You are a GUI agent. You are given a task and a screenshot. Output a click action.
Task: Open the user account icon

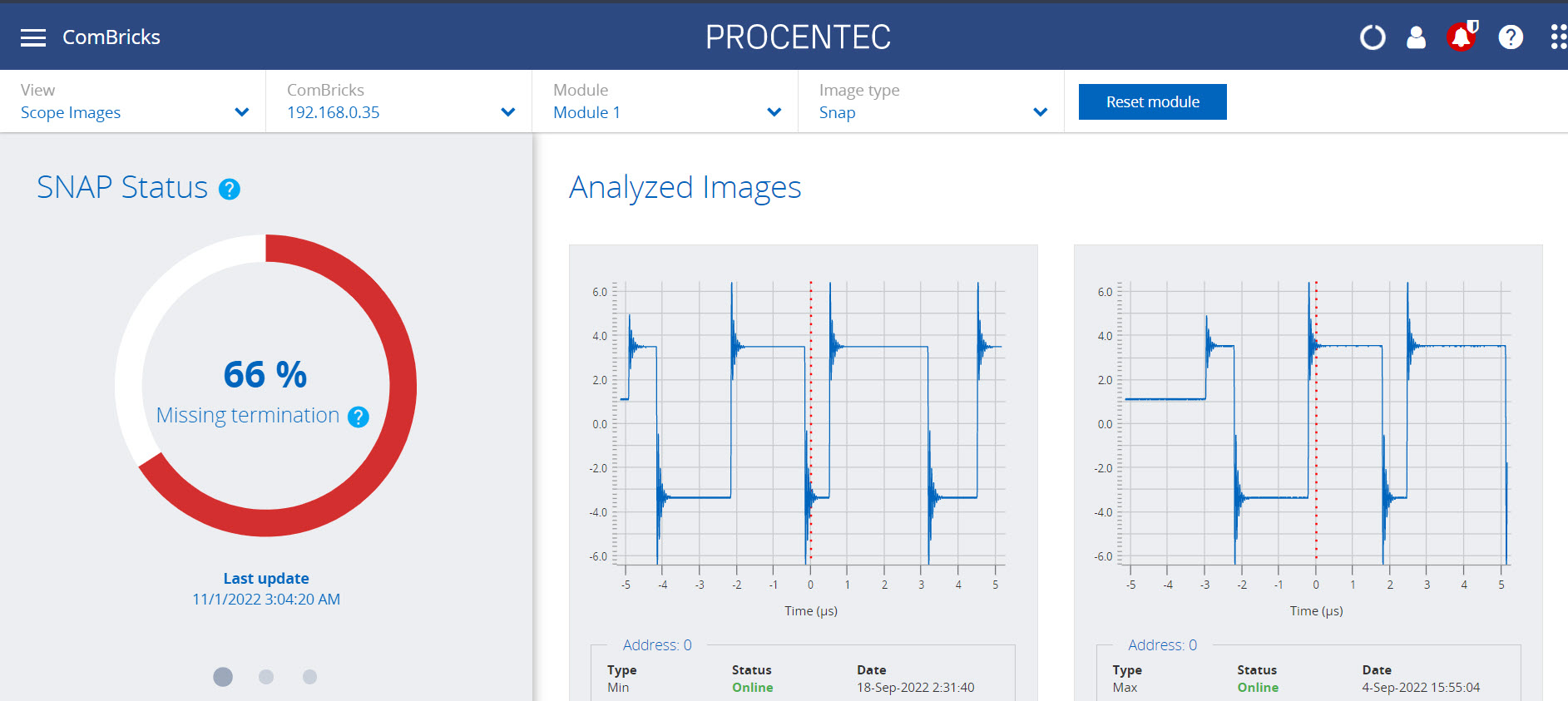coord(1416,37)
